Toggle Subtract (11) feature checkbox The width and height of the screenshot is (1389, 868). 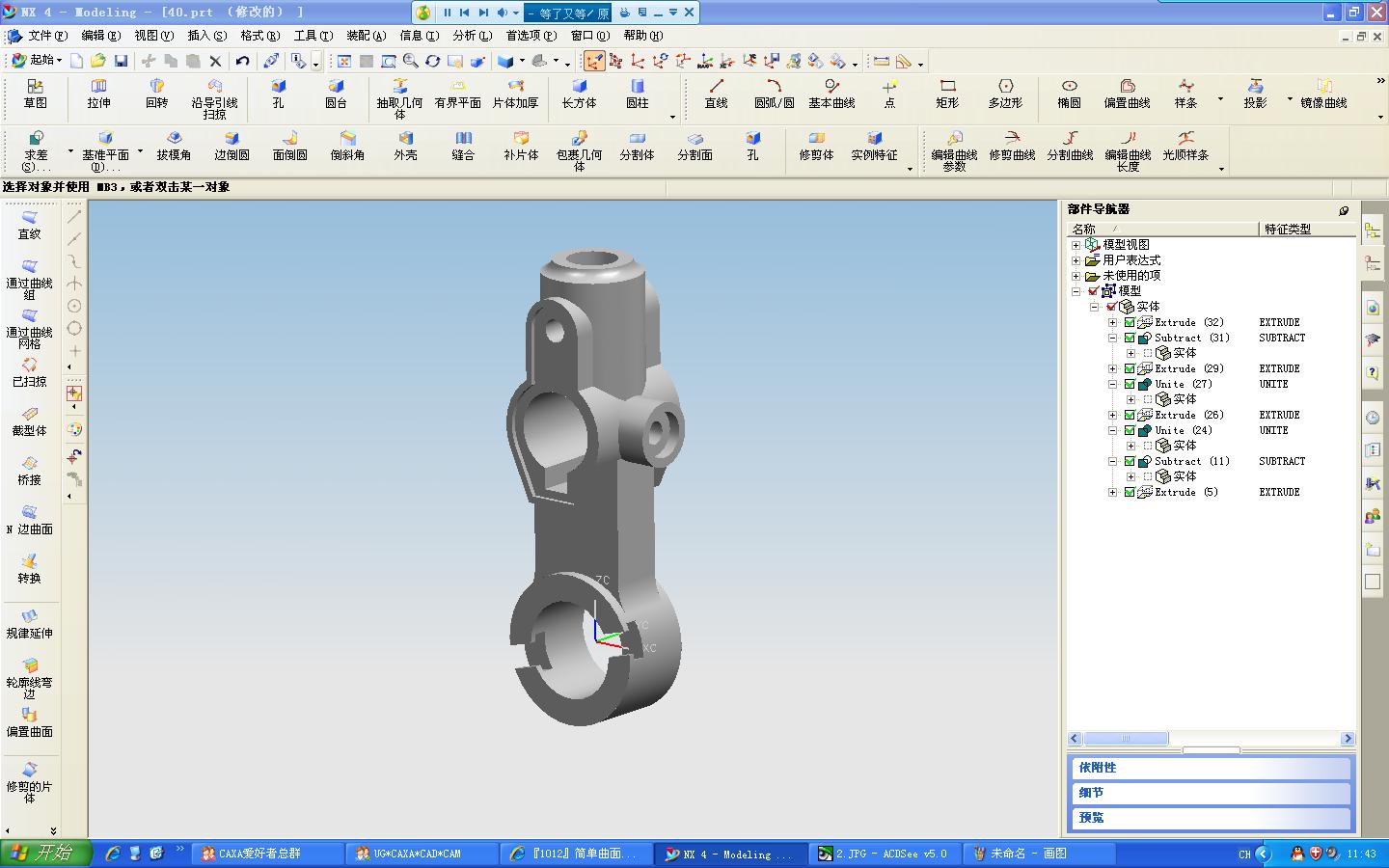[1130, 461]
